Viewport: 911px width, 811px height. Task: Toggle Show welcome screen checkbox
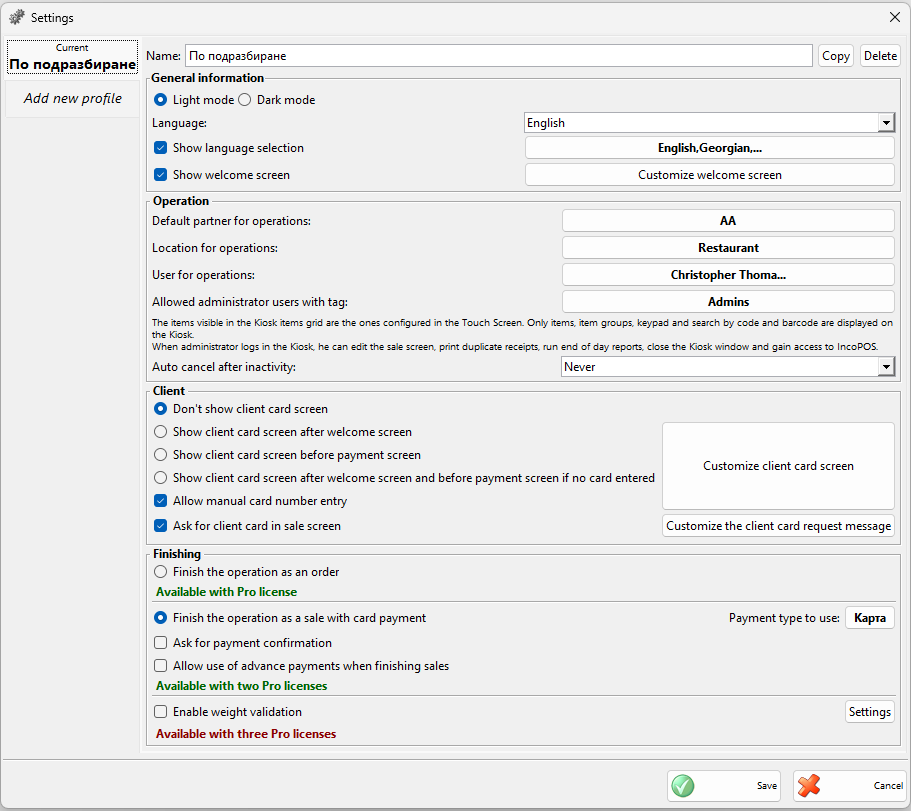coord(160,175)
